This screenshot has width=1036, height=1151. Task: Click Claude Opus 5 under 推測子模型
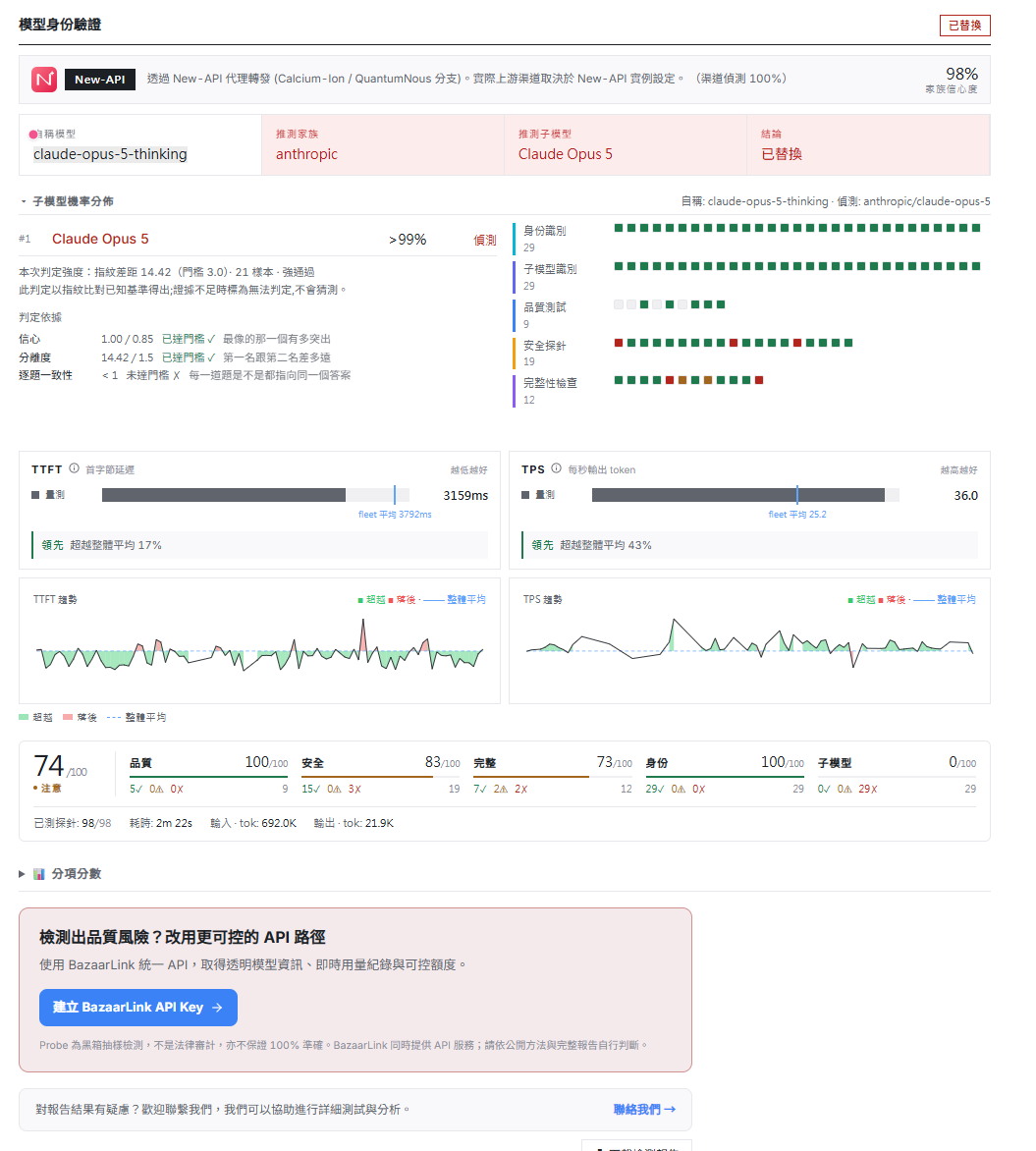pos(566,154)
